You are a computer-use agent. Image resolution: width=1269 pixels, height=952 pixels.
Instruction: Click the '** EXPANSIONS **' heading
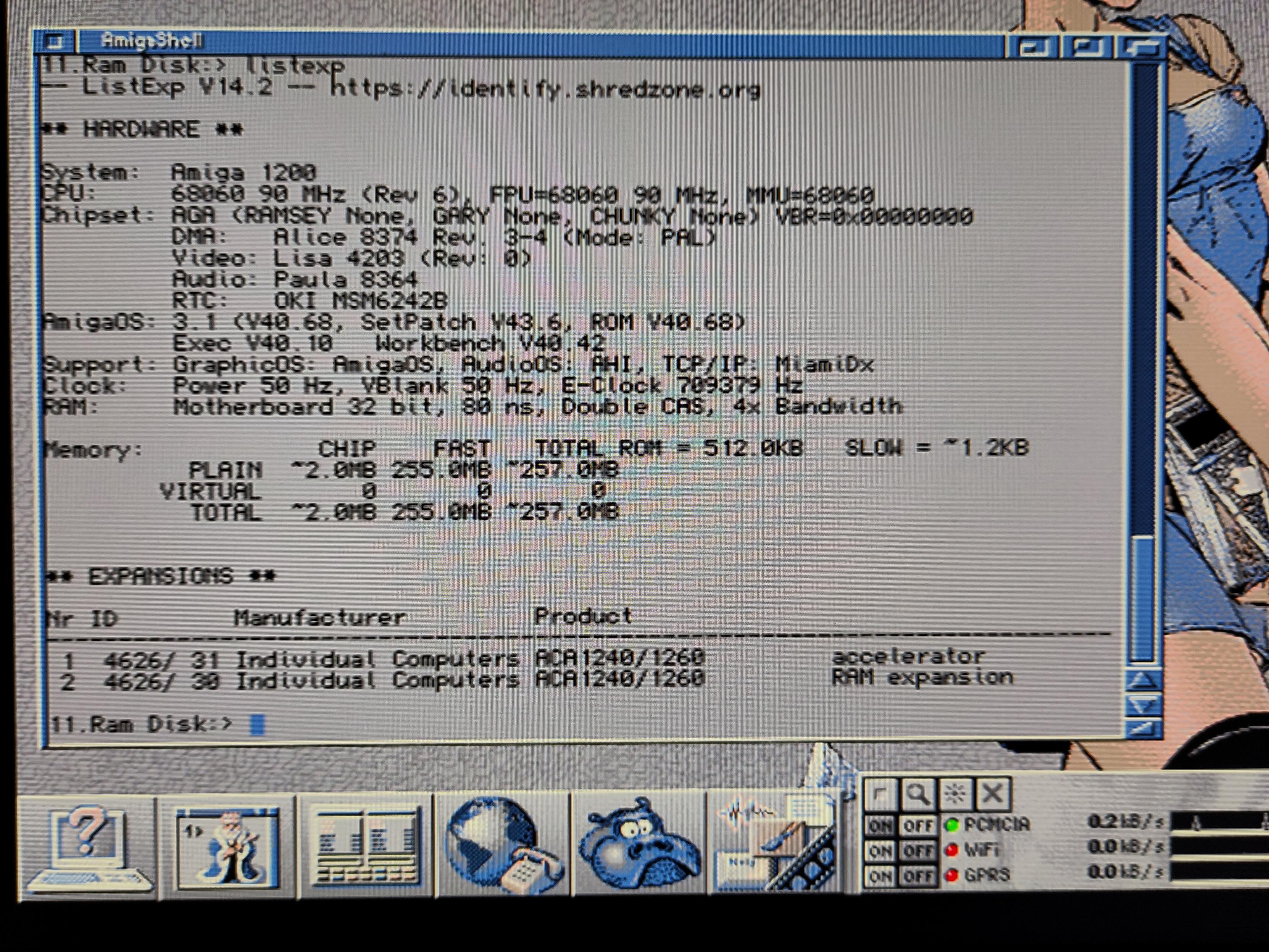[161, 576]
